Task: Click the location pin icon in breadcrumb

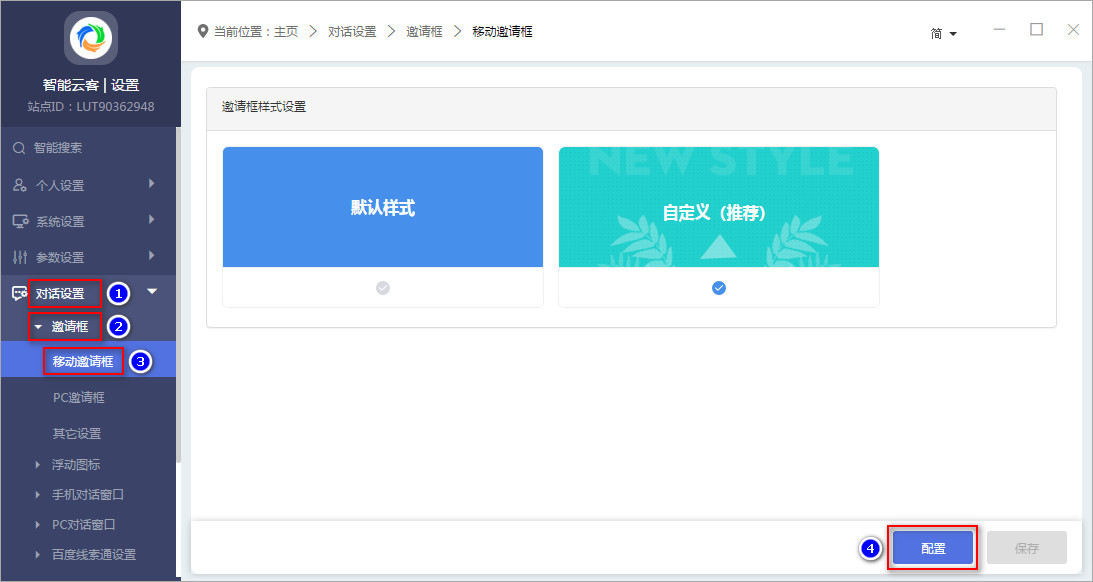Action: point(203,31)
